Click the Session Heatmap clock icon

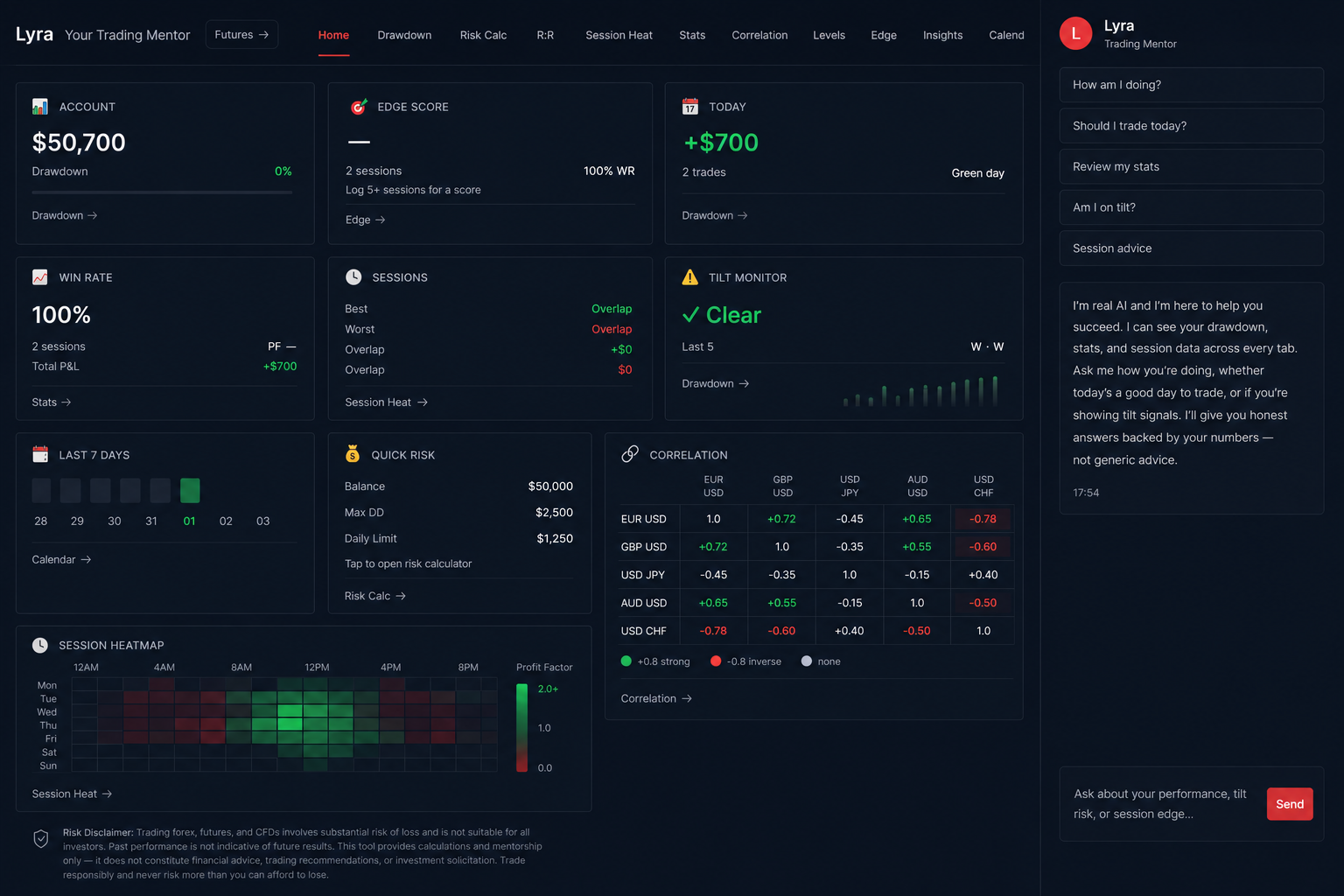[40, 645]
